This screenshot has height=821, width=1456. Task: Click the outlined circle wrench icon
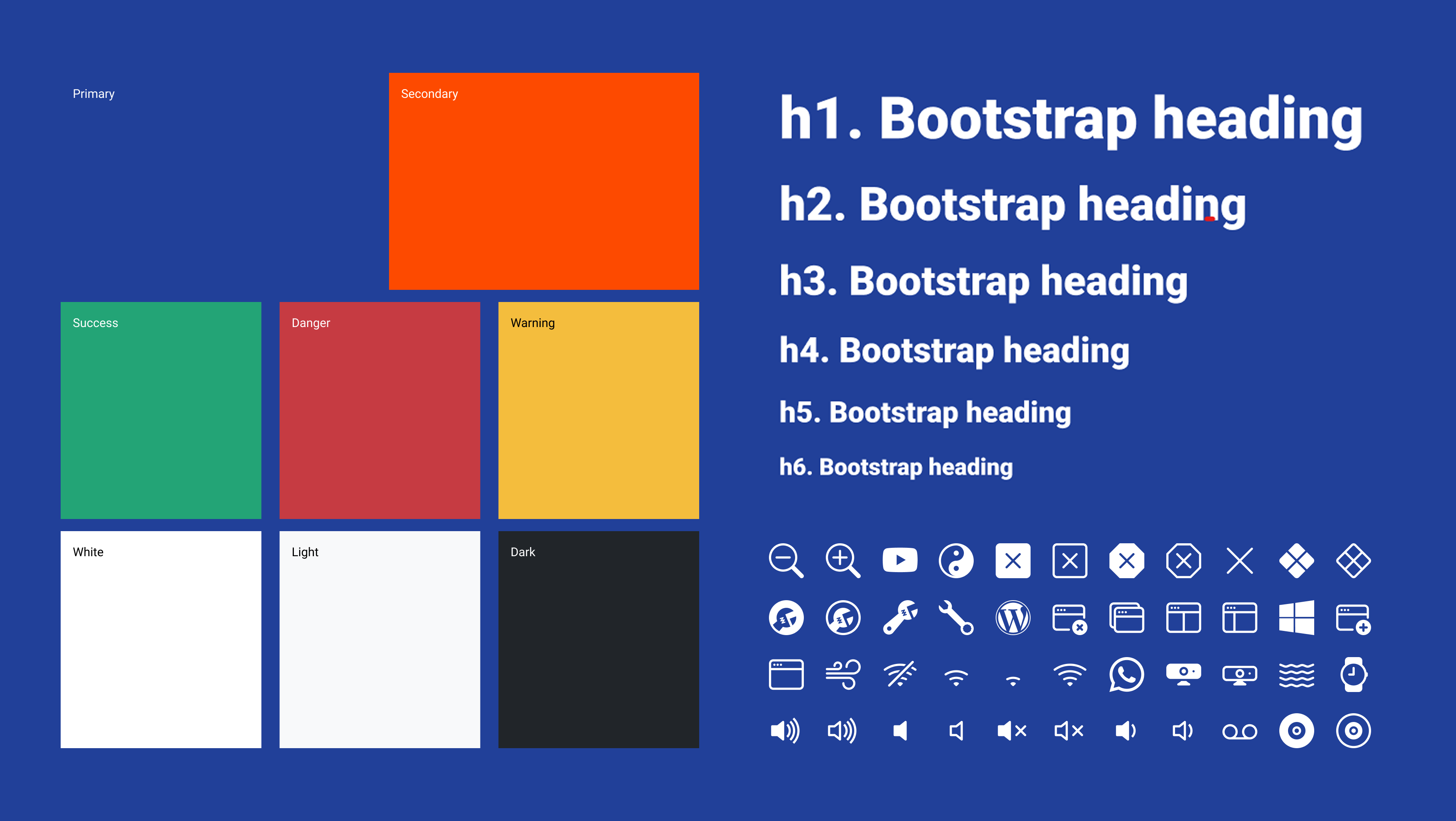click(843, 617)
